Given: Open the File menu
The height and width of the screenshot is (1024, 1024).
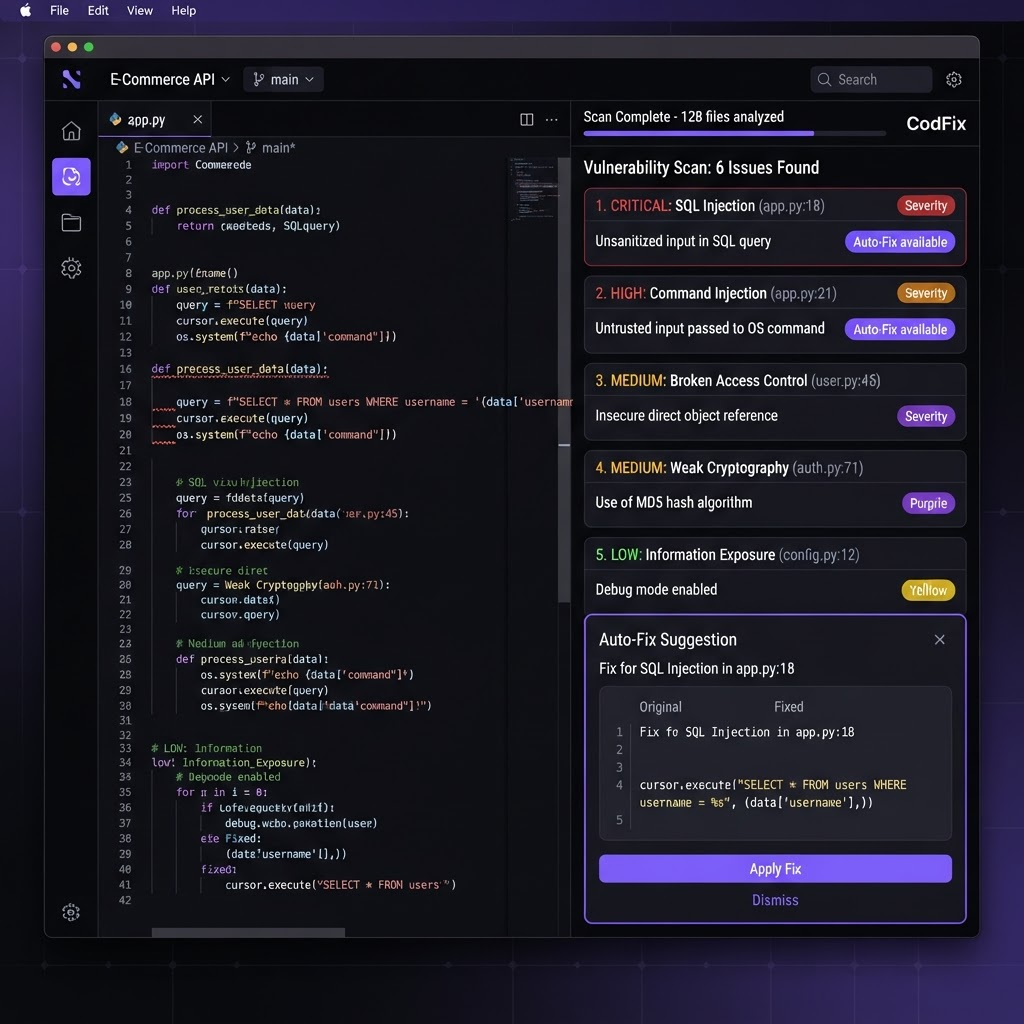Looking at the screenshot, I should pyautogui.click(x=59, y=10).
